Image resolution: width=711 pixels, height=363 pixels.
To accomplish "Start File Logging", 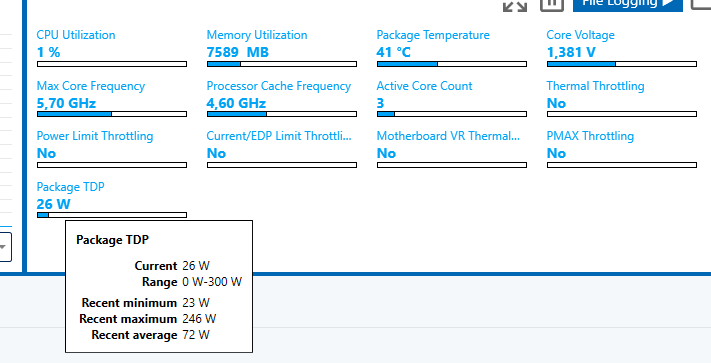I will pos(628,5).
